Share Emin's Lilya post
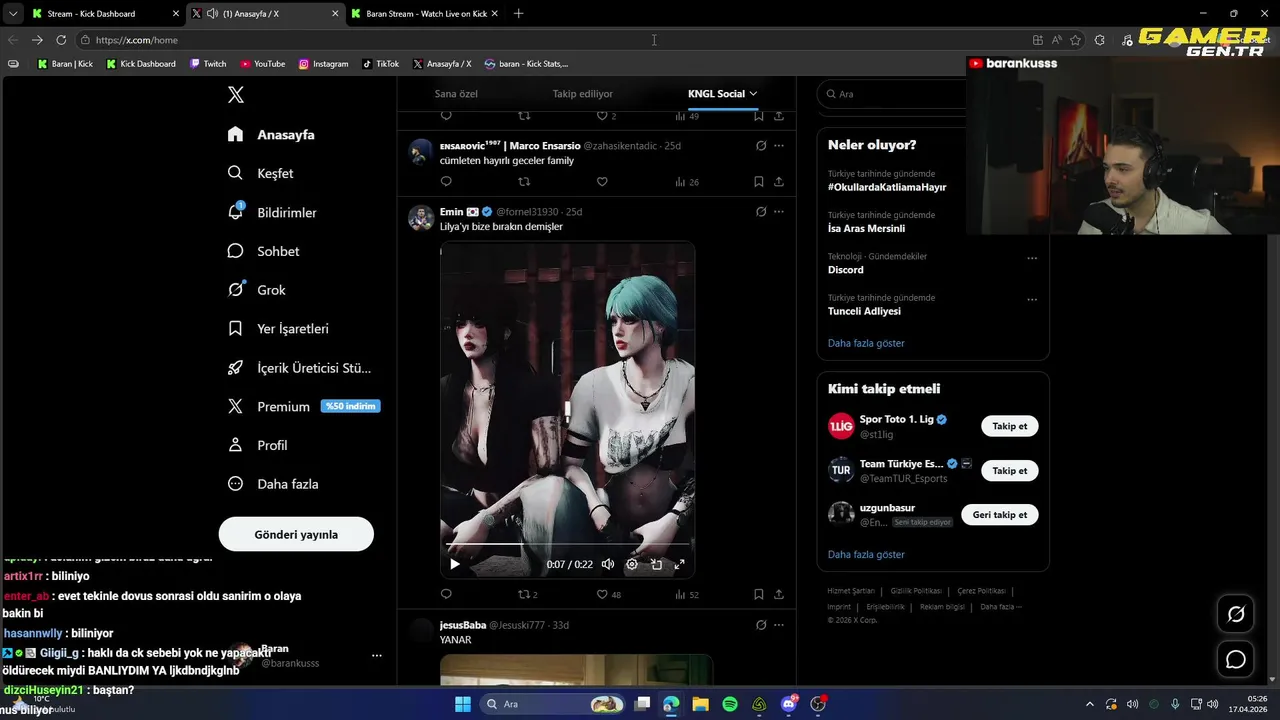The height and width of the screenshot is (720, 1280). coord(779,594)
